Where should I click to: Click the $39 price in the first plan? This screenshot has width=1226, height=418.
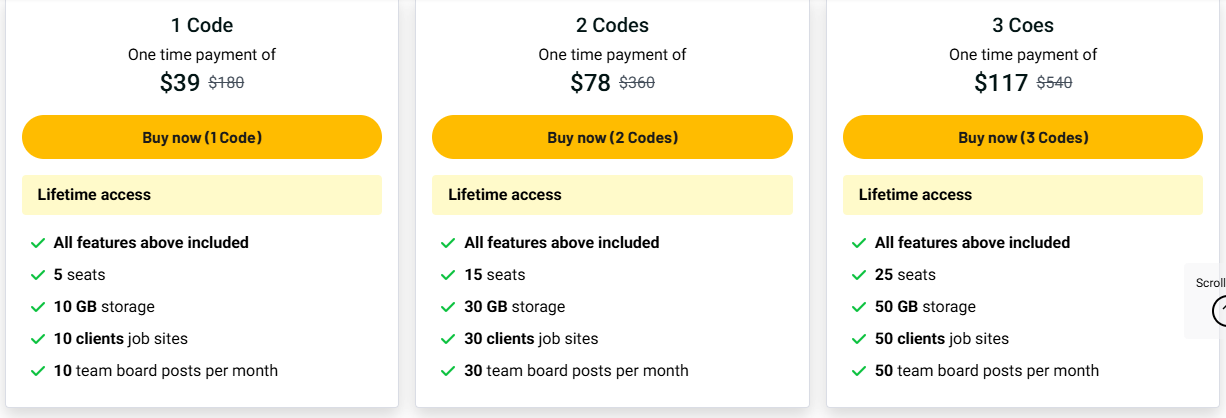(180, 83)
